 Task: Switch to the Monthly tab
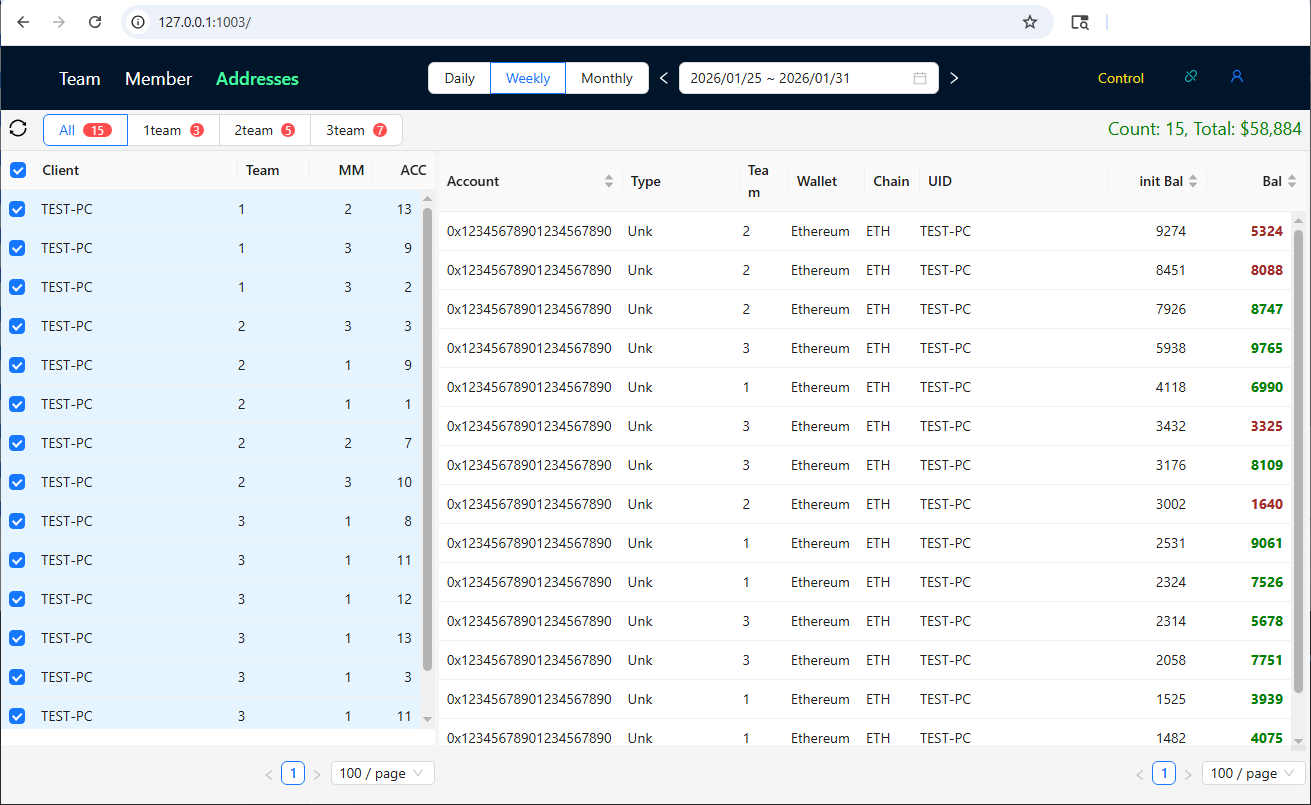coord(607,77)
